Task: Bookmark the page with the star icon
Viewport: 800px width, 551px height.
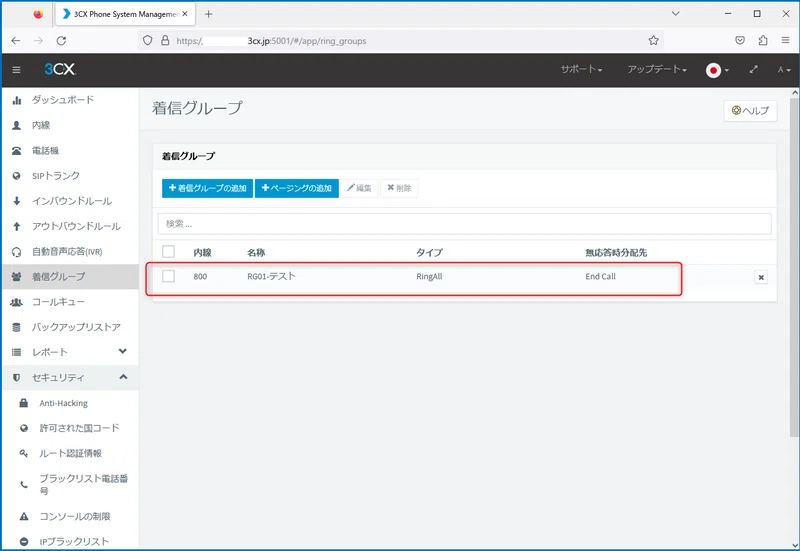Action: coord(653,41)
